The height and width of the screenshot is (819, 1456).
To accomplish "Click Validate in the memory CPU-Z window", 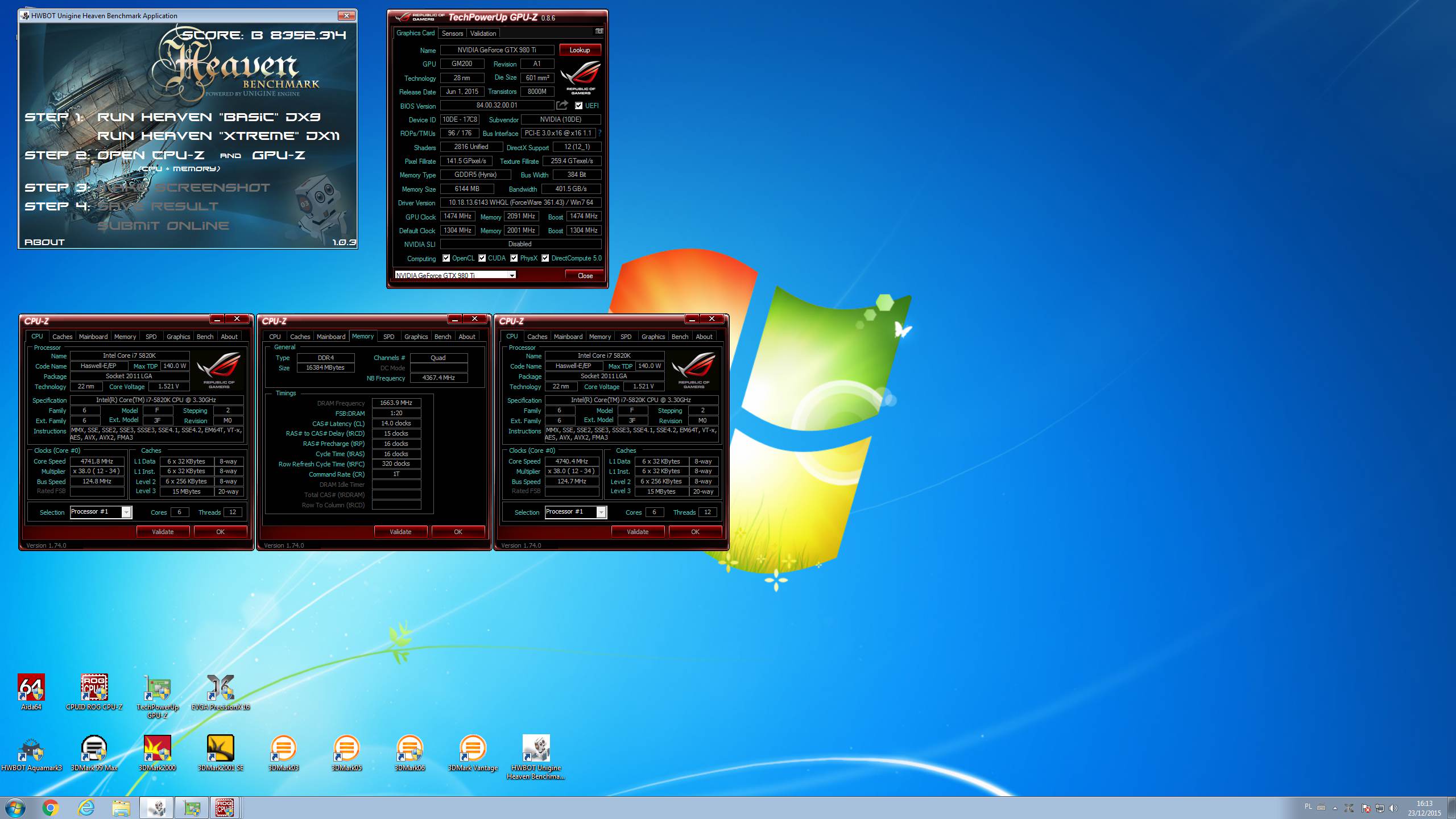I will [400, 532].
